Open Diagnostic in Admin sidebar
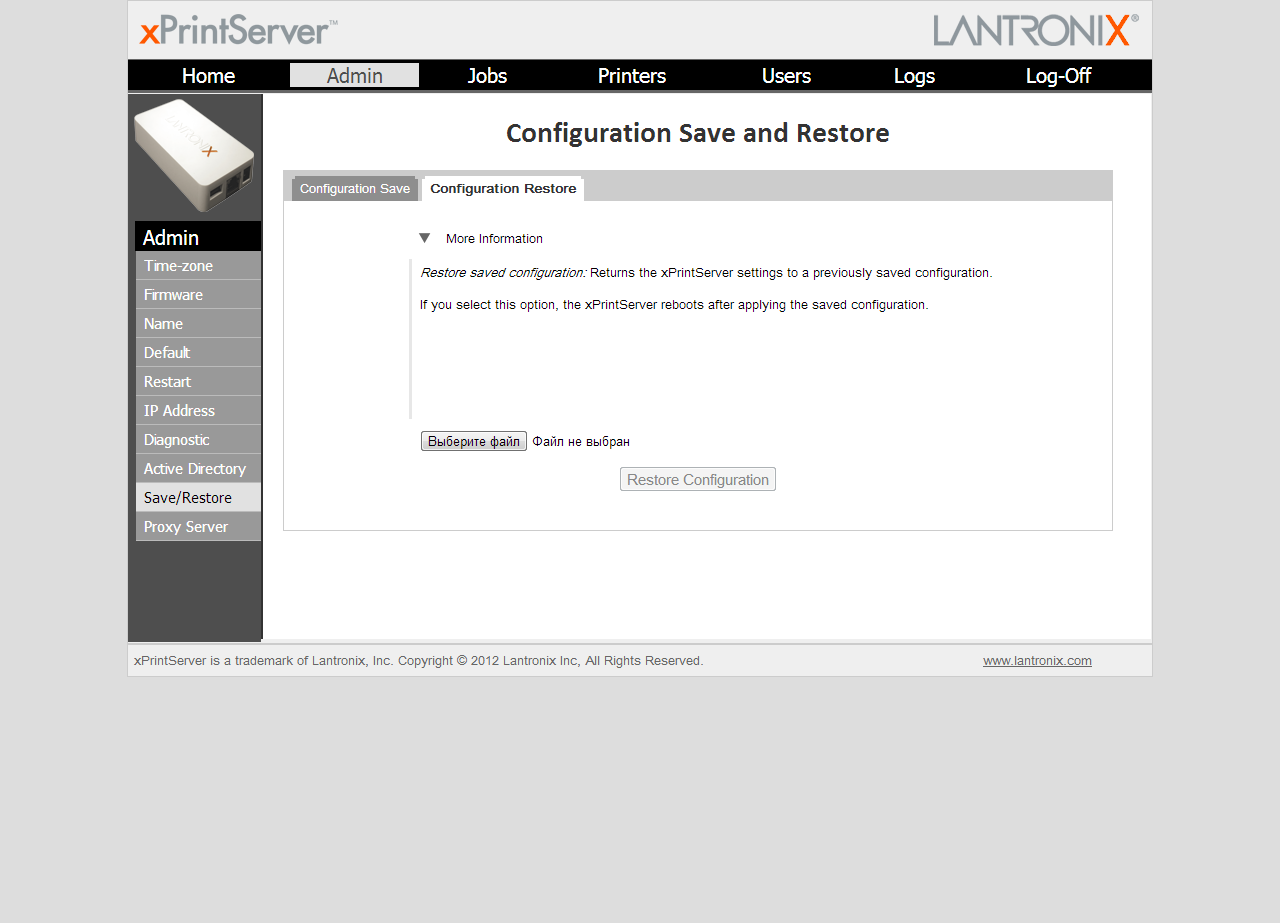 (198, 440)
